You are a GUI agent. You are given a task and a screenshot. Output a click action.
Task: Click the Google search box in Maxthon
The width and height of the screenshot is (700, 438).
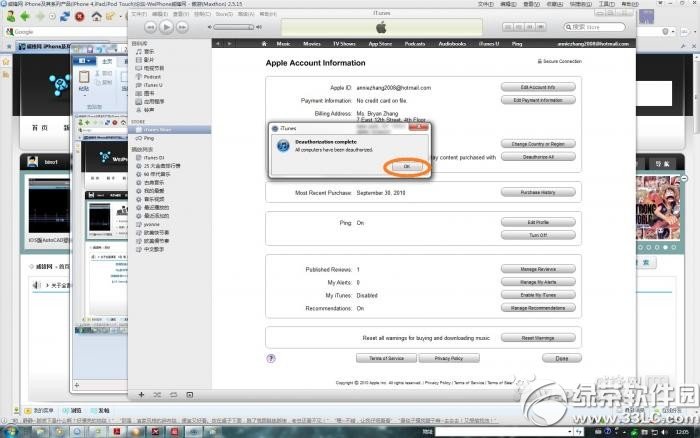[67, 32]
